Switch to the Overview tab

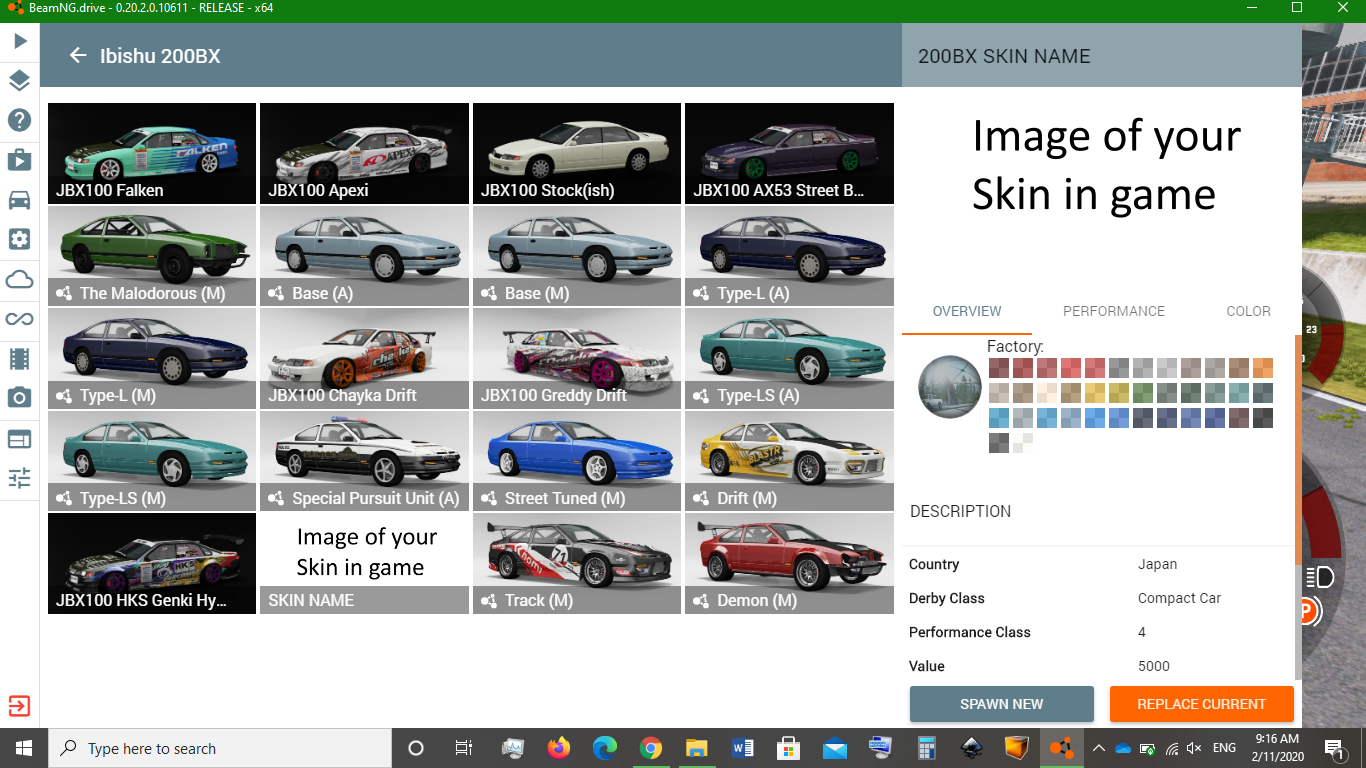(x=967, y=311)
